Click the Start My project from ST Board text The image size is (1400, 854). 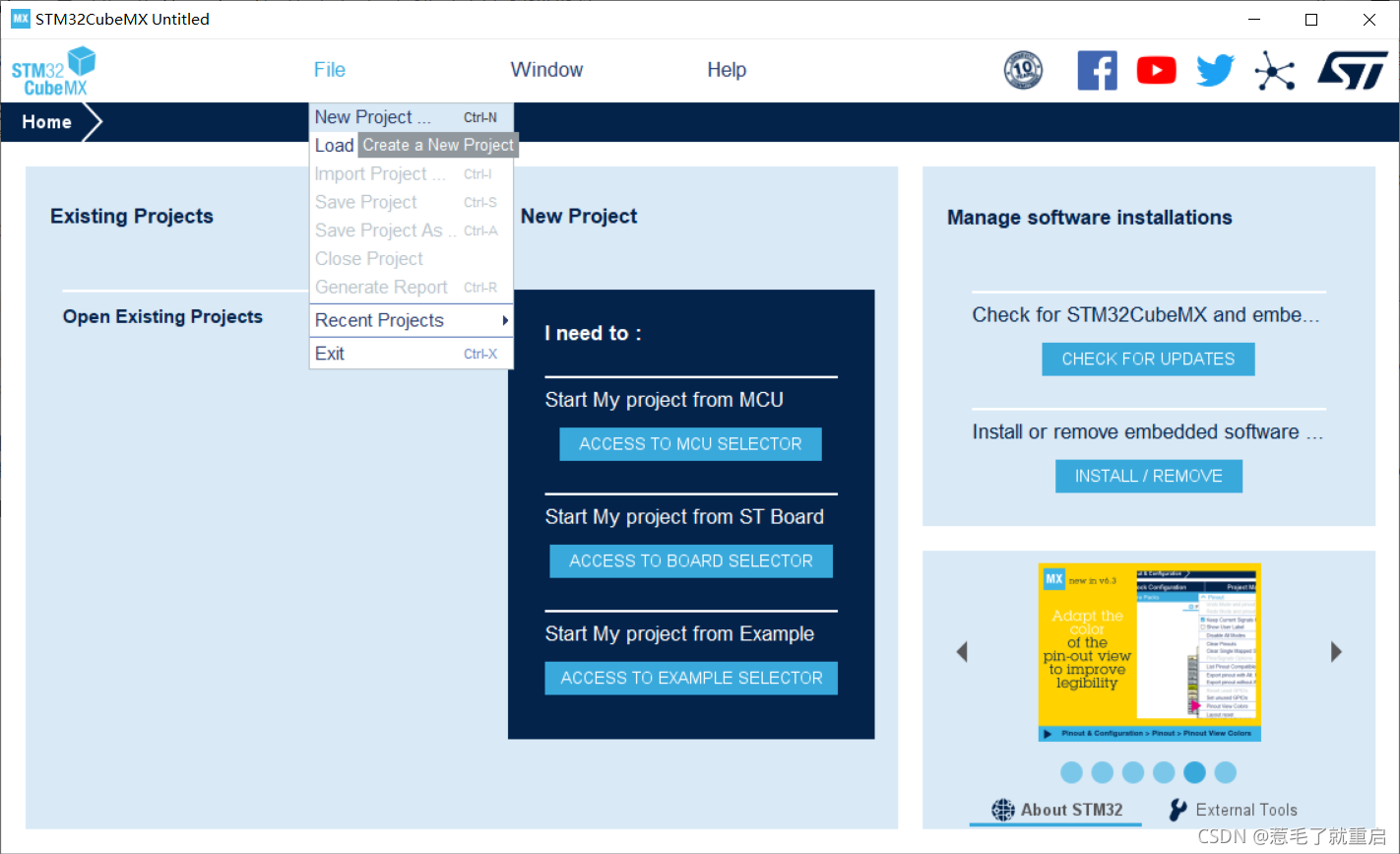[x=684, y=517]
